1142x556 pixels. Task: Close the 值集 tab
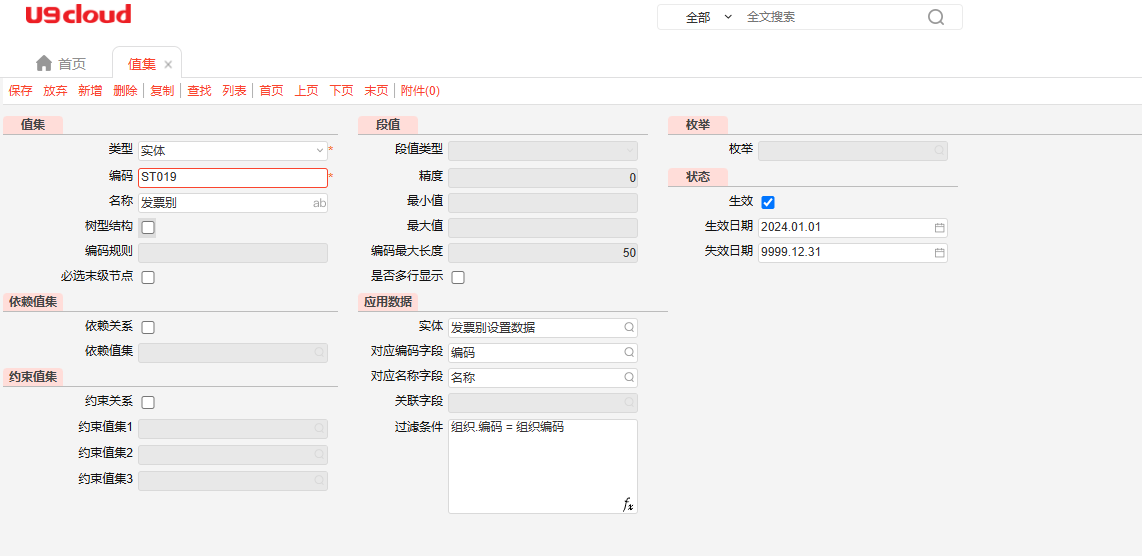(168, 64)
